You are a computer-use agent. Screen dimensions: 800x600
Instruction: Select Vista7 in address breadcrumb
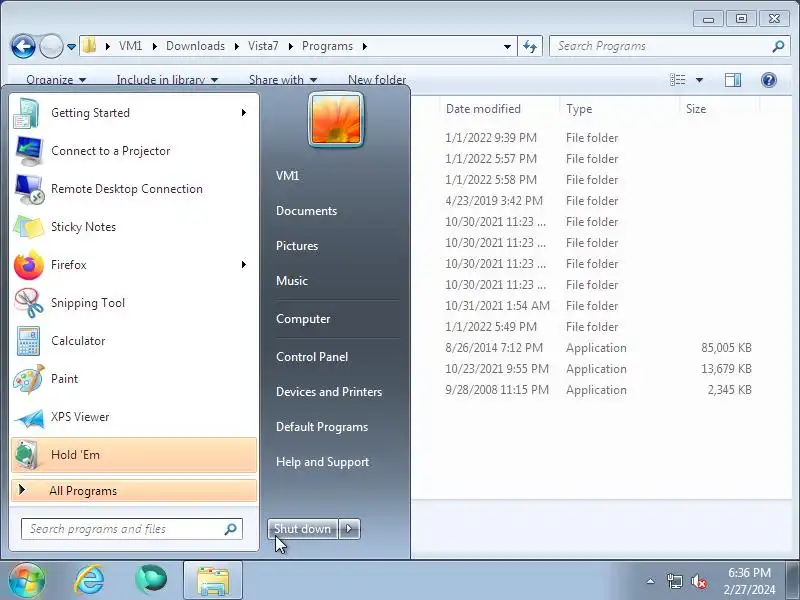tap(263, 46)
